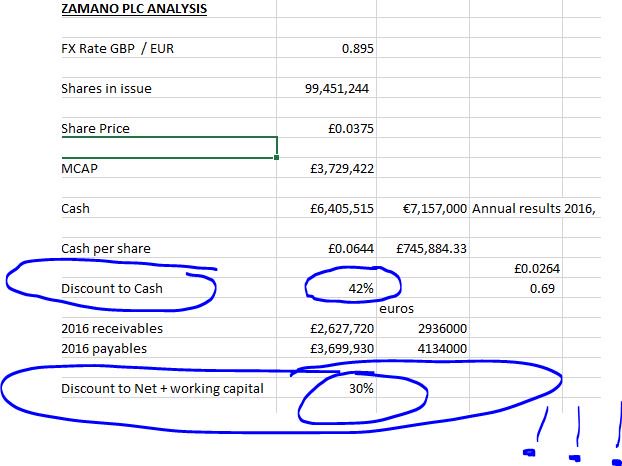The height and width of the screenshot is (466, 622).
Task: Select the €7,157,000 cash in euros cell
Action: tap(435, 209)
